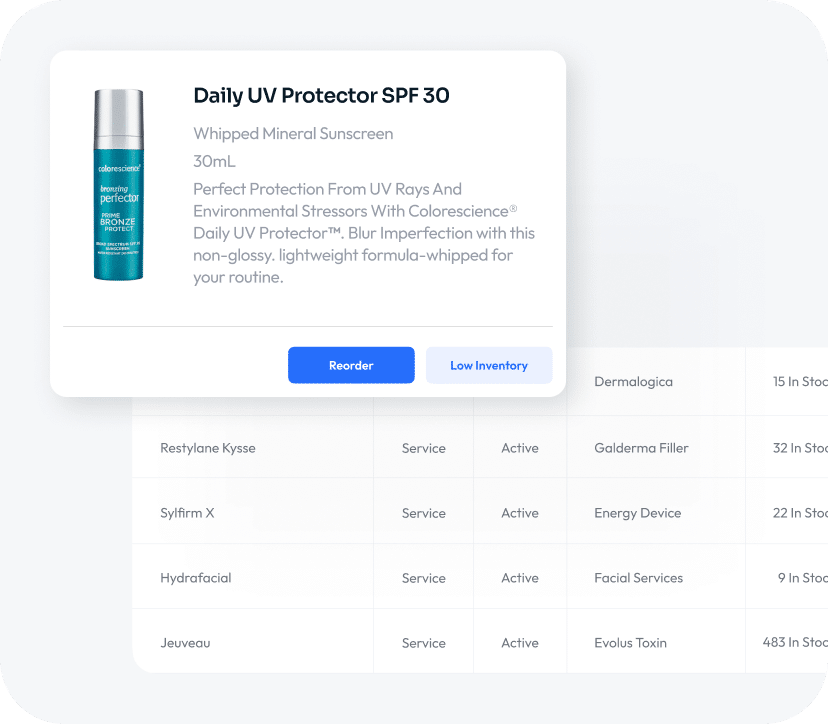
Task: Open the Restylane Kysse row
Action: tap(208, 448)
